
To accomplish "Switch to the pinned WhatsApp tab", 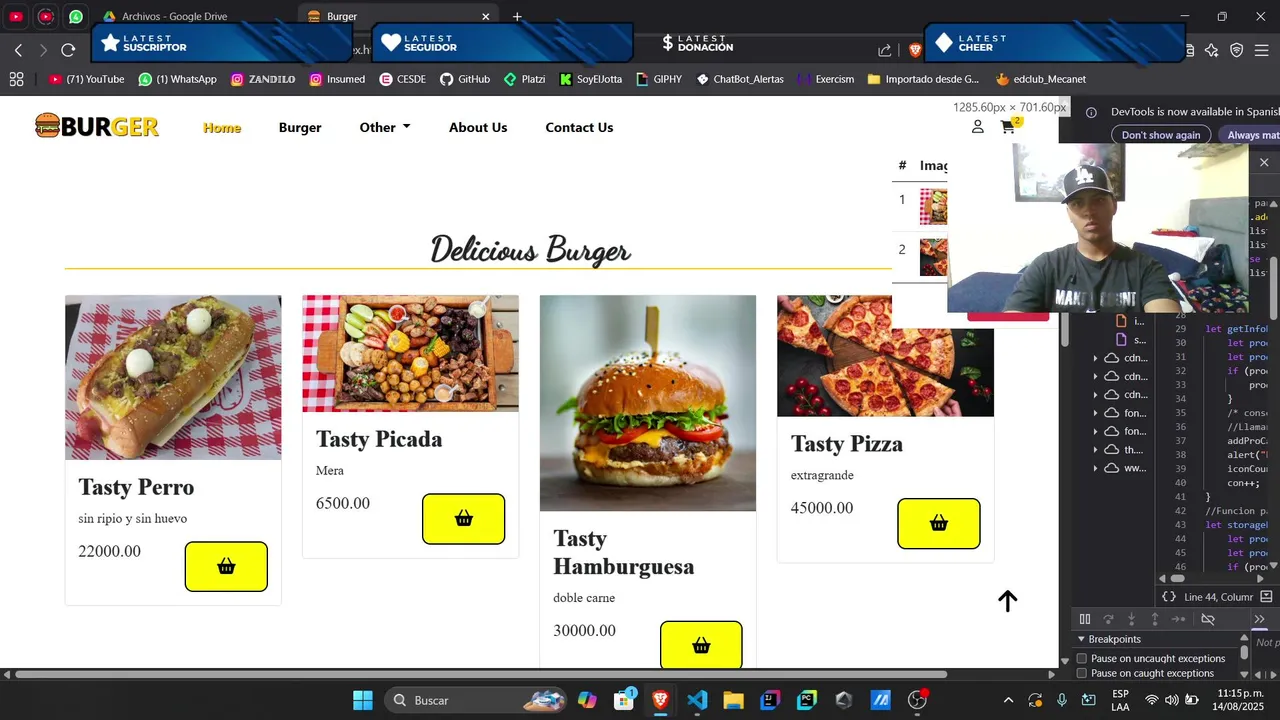I will (x=76, y=17).
